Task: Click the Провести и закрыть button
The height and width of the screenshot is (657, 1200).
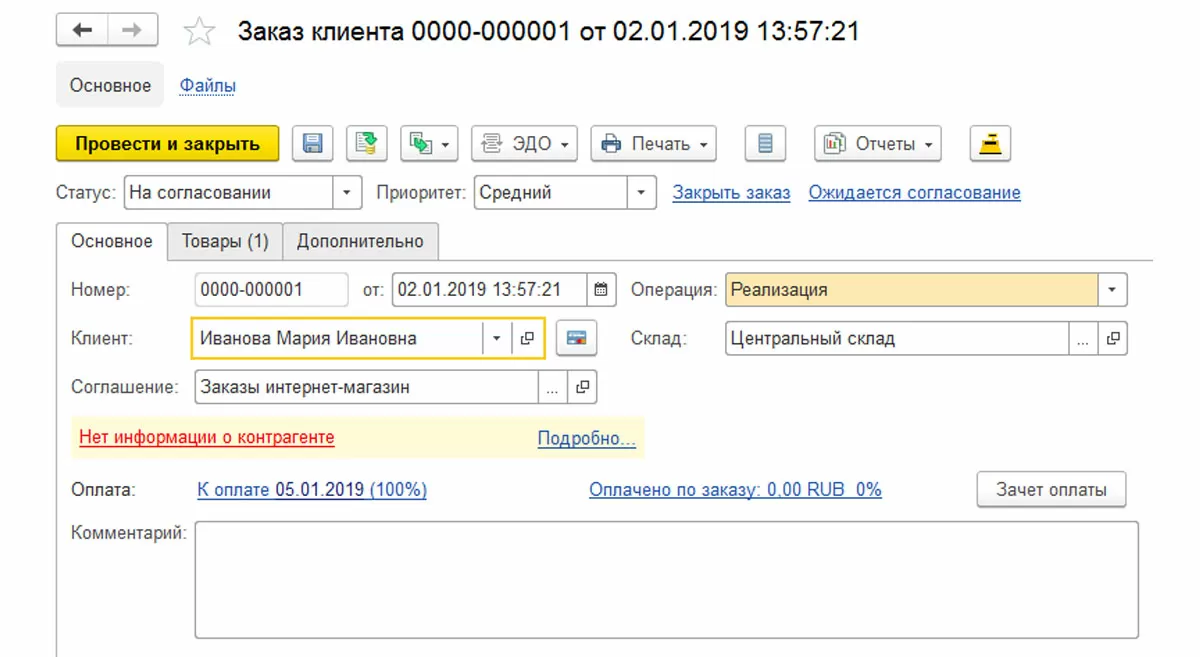Action: point(167,144)
